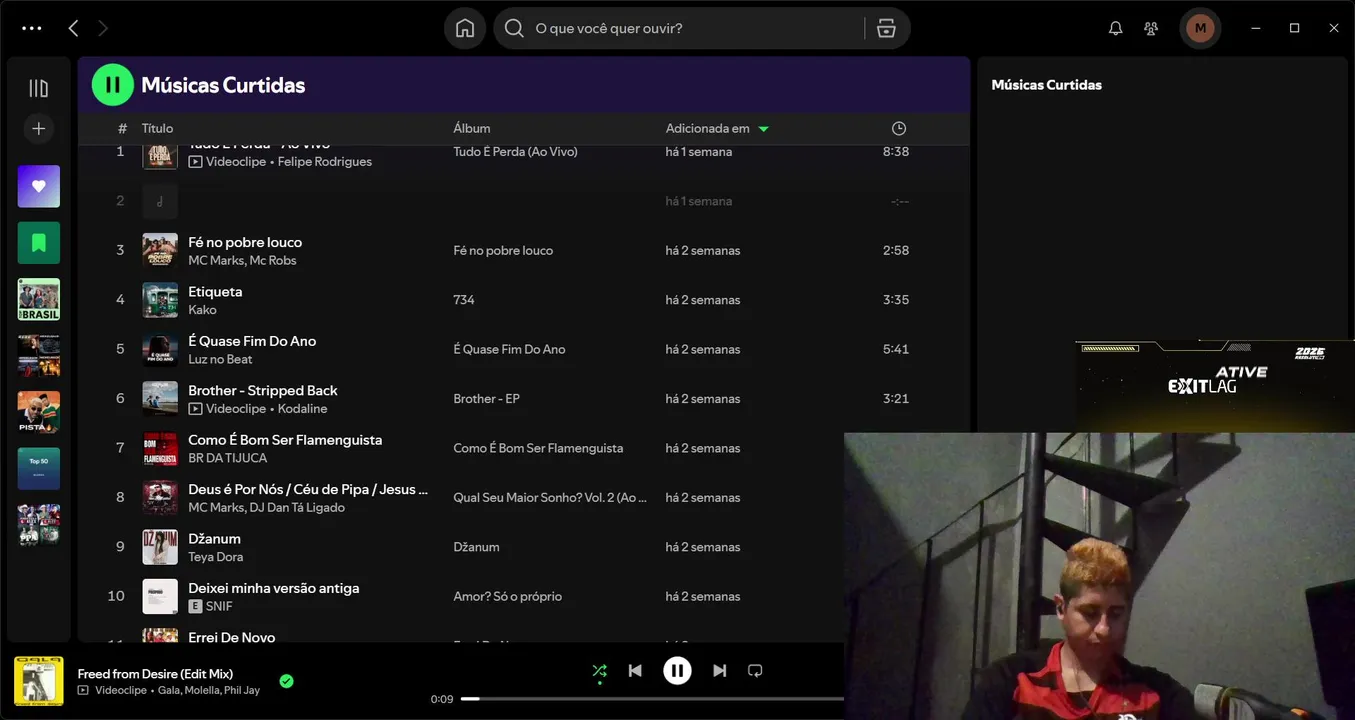Screen dimensions: 1355x720
Task: Open the profile avatar 'M'
Action: 1200,28
